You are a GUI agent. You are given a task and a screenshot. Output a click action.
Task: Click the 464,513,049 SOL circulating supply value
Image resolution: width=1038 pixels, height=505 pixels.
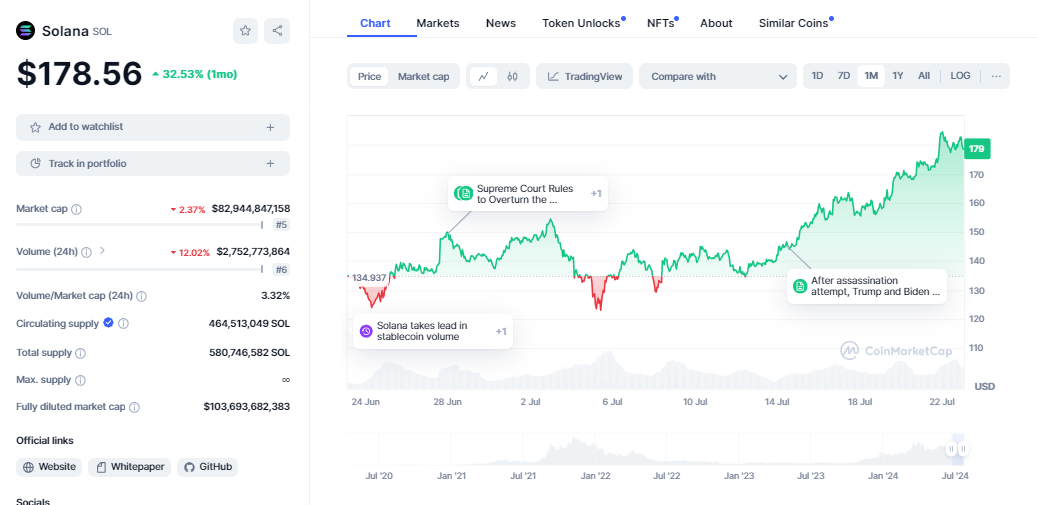point(249,324)
